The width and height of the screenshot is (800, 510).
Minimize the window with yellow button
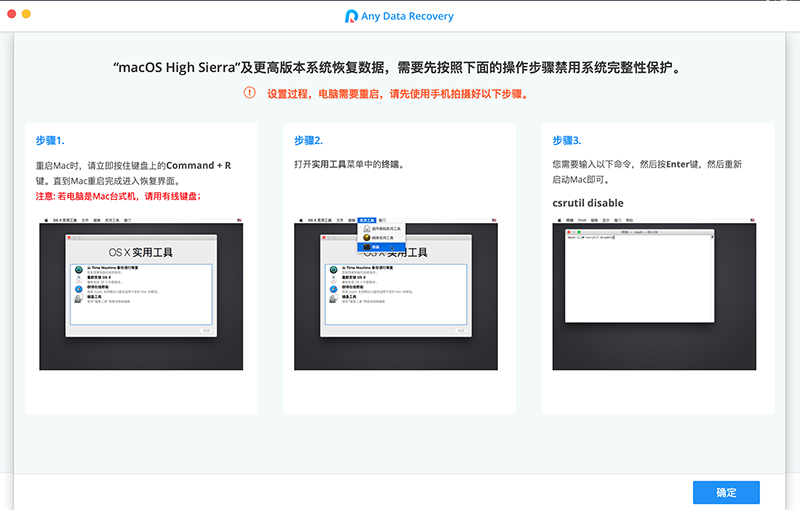(x=27, y=14)
